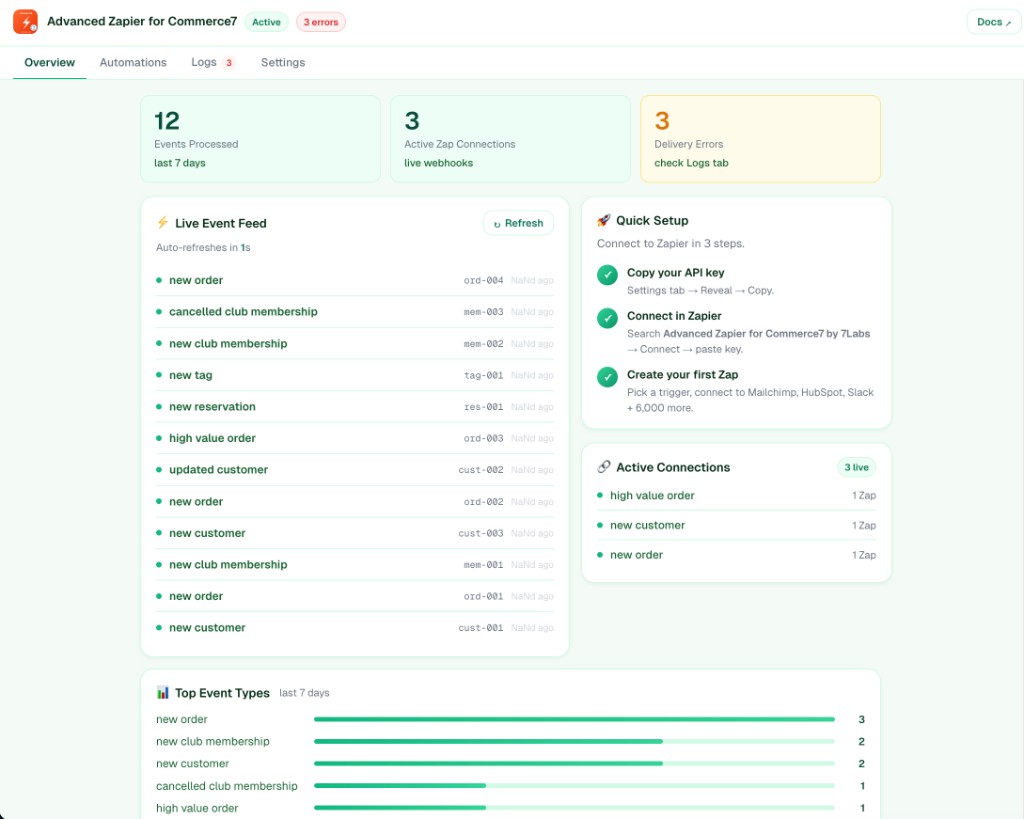Click the new club membership progress bar
This screenshot has height=819, width=1024.
(x=574, y=741)
